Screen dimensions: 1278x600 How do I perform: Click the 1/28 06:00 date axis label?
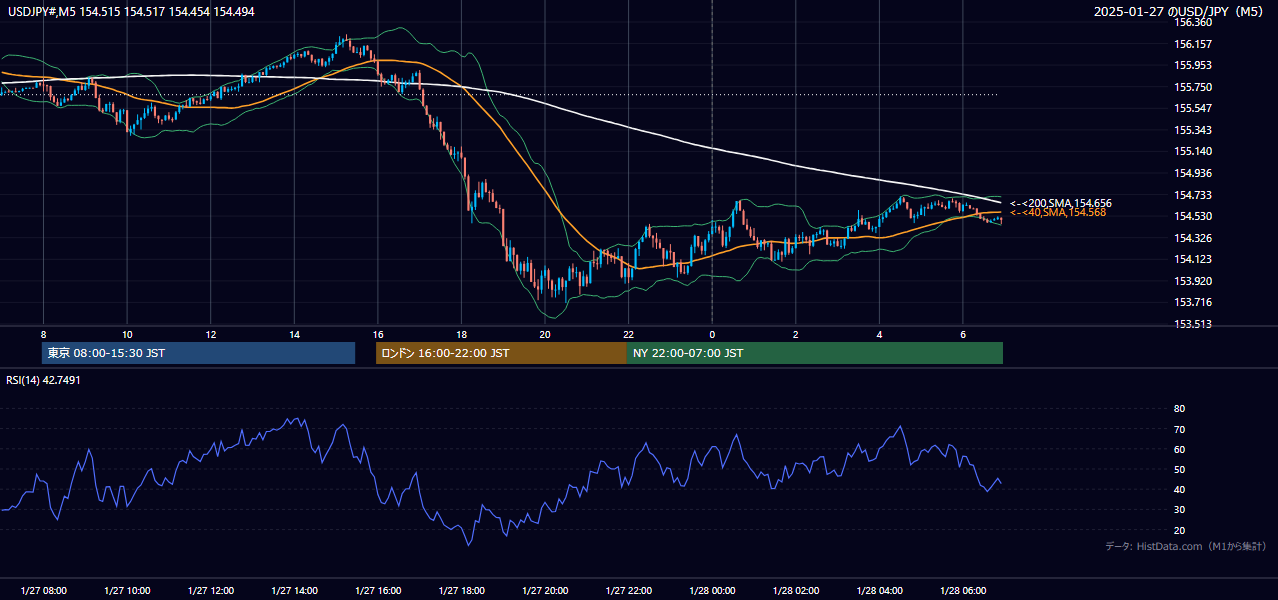(963, 591)
